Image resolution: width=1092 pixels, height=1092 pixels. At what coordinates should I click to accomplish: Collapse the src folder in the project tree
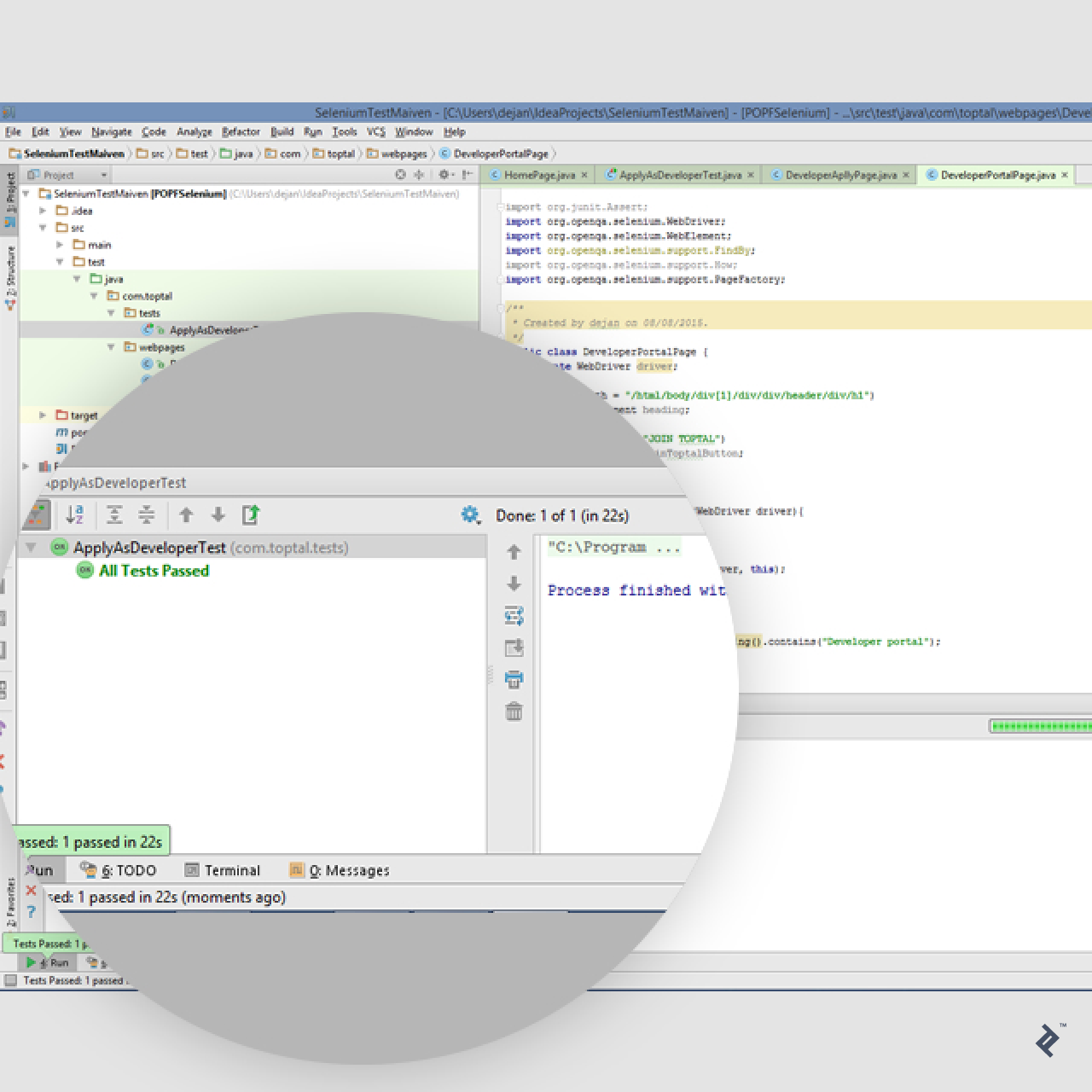[x=42, y=228]
